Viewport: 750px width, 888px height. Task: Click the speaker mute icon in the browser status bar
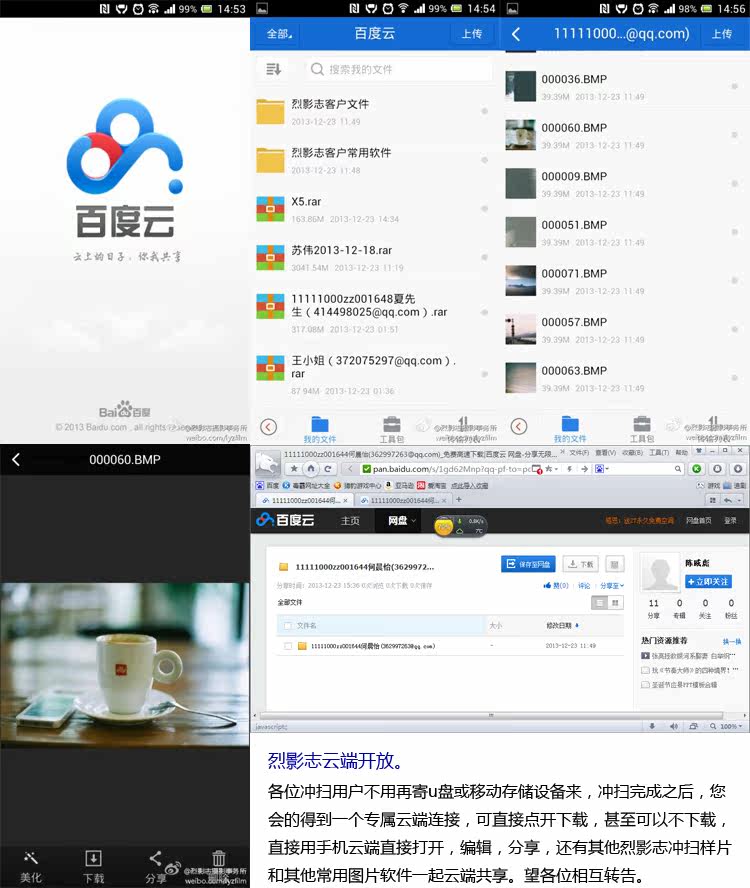(x=674, y=726)
